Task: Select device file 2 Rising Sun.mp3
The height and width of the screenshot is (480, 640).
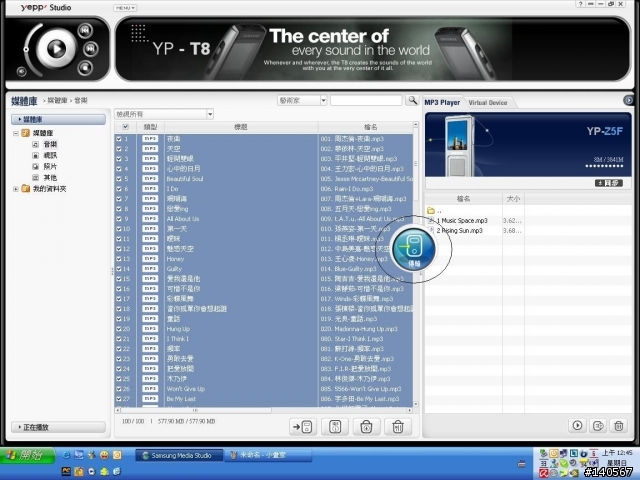Action: coord(459,231)
